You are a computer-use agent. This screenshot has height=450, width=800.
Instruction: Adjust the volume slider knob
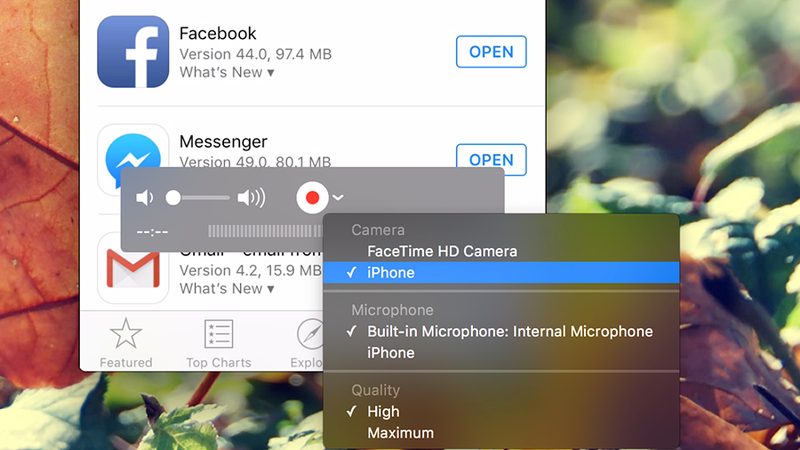point(173,197)
